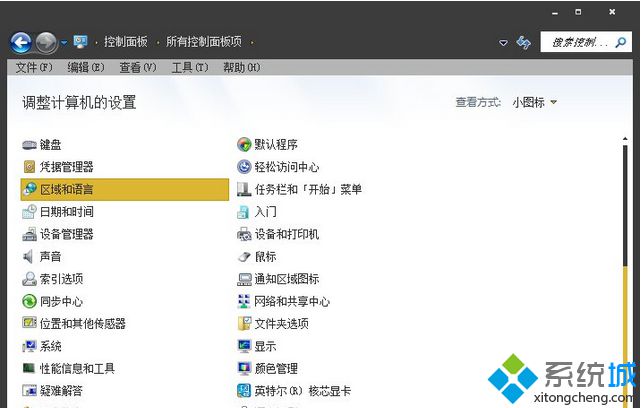Open Taskbar and Start Menu (任务栏和「开始」菜单) icon
641x408 pixels.
[244, 189]
